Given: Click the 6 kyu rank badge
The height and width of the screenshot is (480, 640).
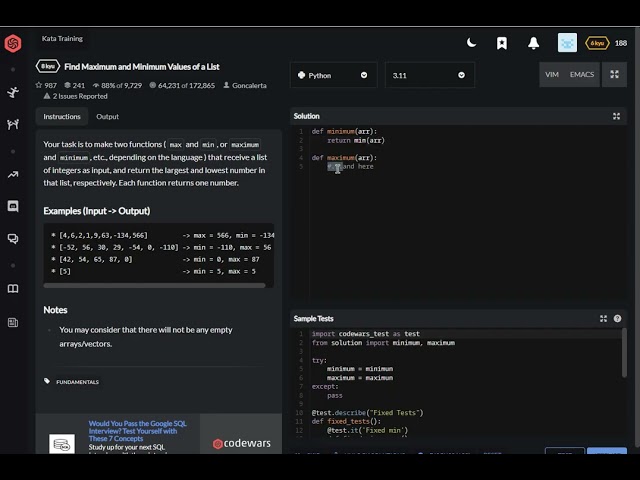Looking at the screenshot, I should (597, 43).
